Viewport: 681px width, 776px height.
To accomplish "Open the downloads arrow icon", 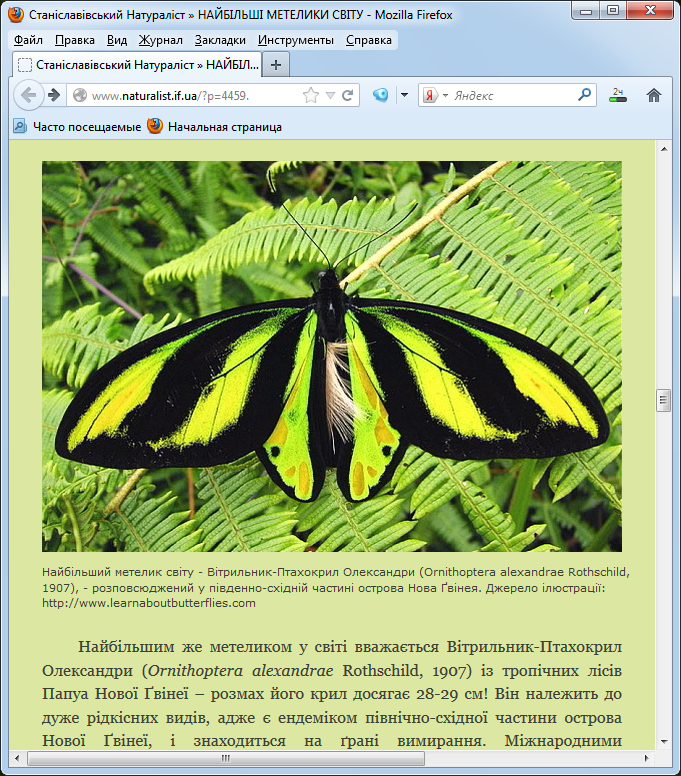I will (618, 96).
